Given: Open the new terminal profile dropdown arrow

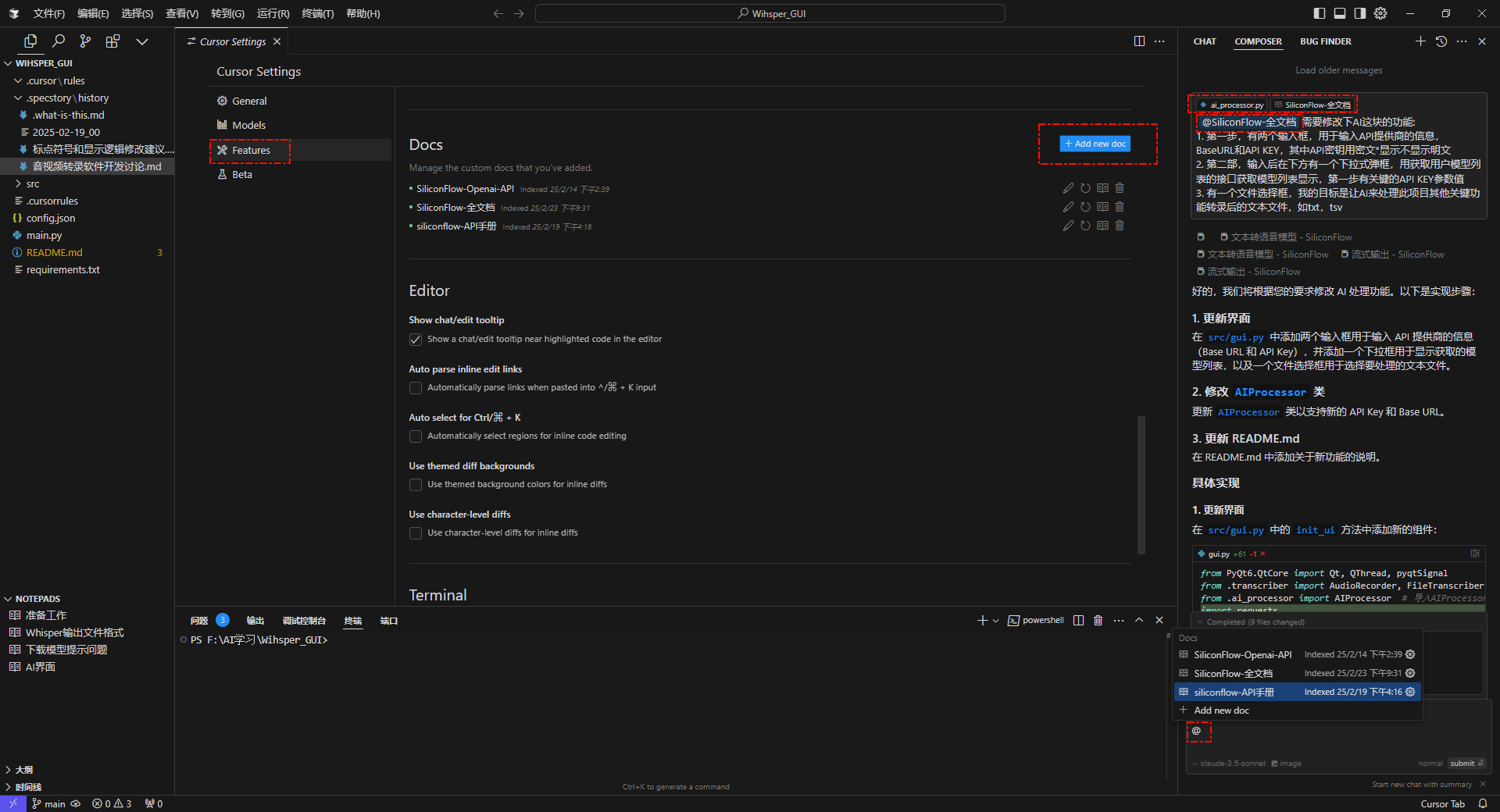Looking at the screenshot, I should click(995, 621).
